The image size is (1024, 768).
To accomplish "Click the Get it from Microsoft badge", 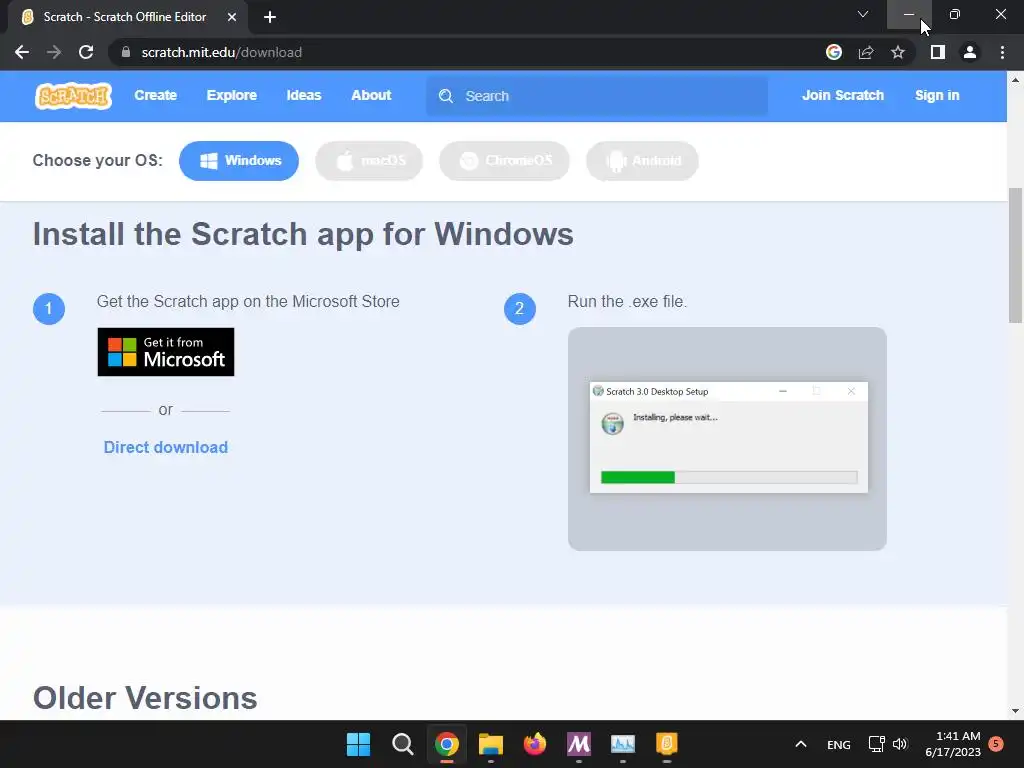I will coord(166,352).
